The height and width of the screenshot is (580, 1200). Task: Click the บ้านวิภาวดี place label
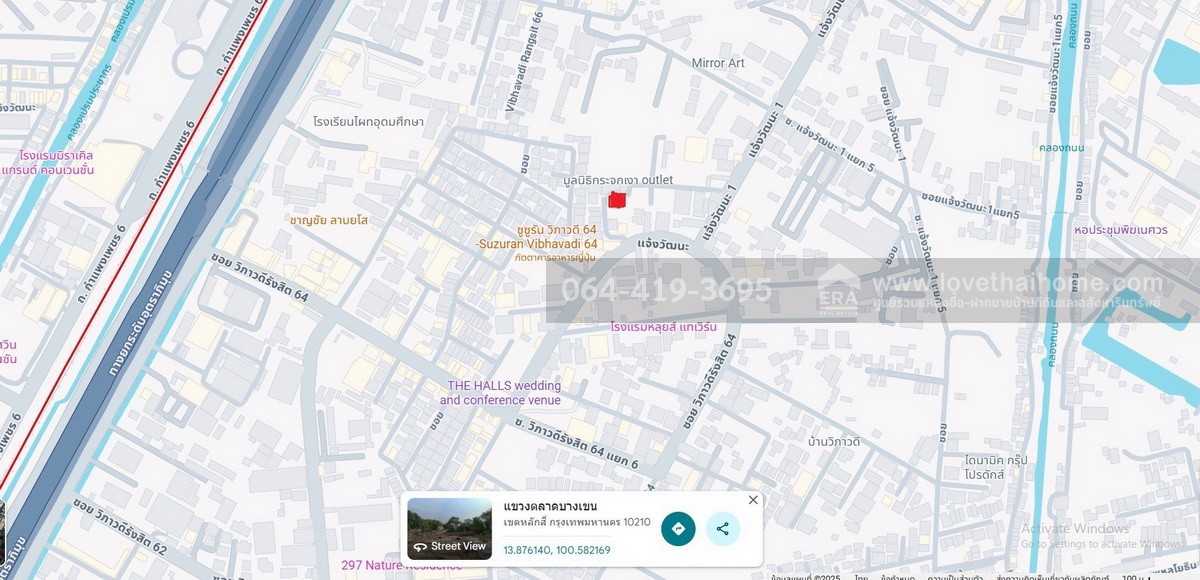point(834,441)
